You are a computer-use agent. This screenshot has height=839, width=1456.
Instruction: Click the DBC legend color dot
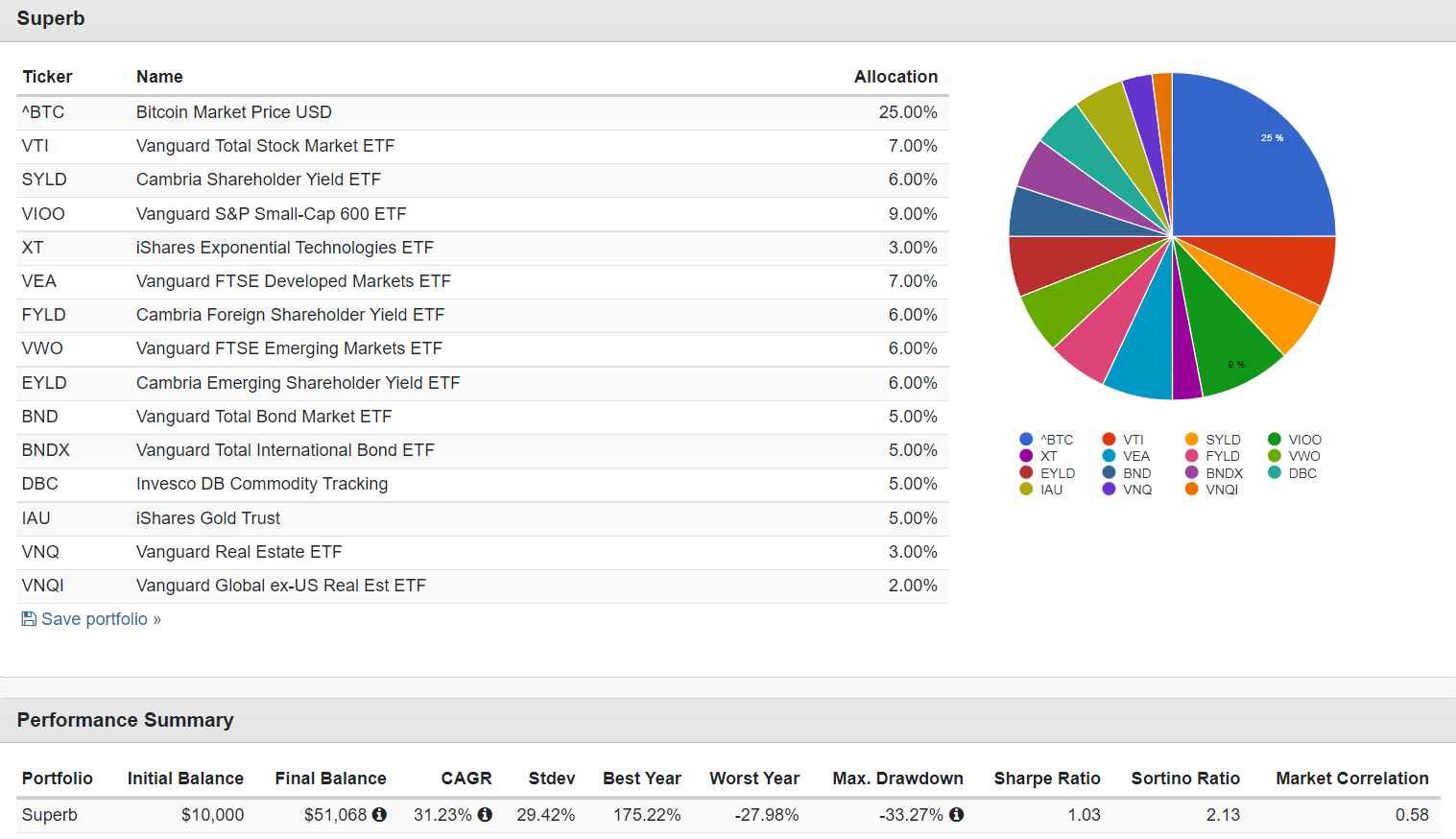pyautogui.click(x=1274, y=472)
